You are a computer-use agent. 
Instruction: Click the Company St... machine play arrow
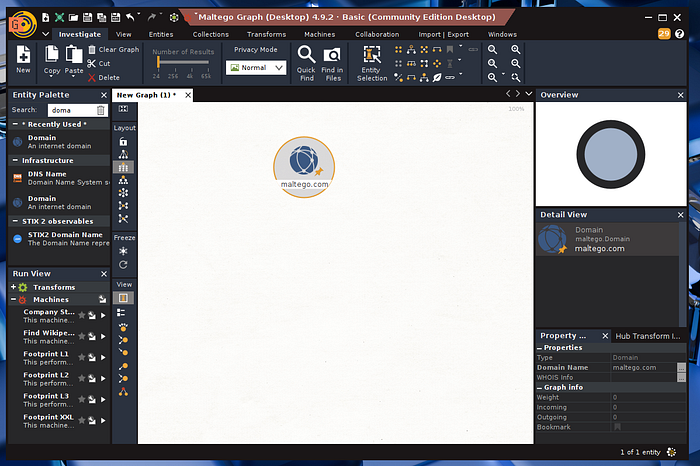(103, 316)
